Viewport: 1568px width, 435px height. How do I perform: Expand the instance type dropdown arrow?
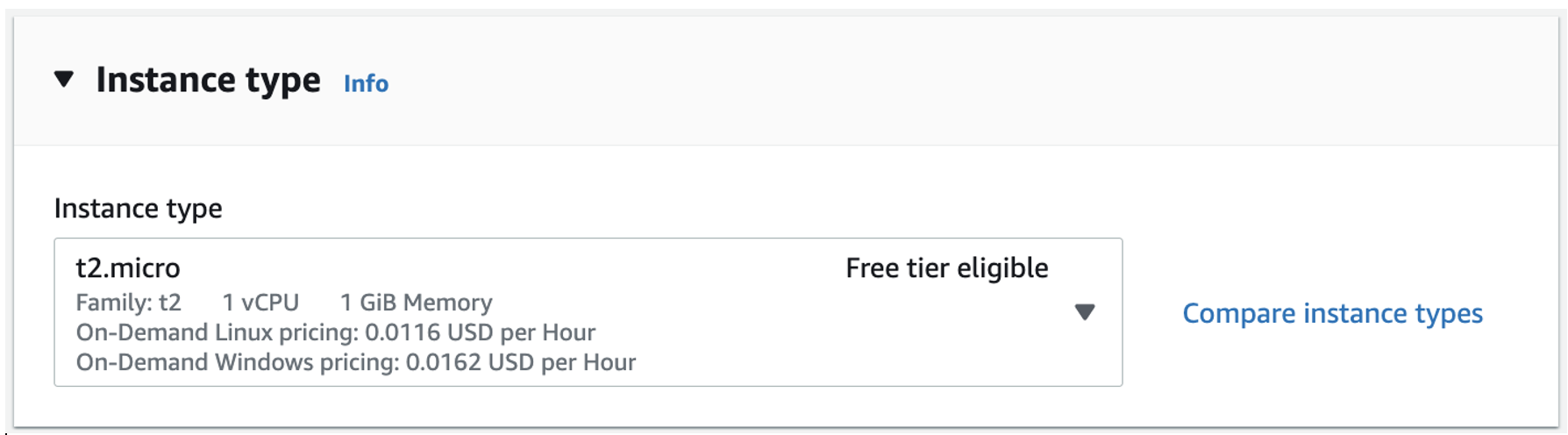coord(1085,312)
